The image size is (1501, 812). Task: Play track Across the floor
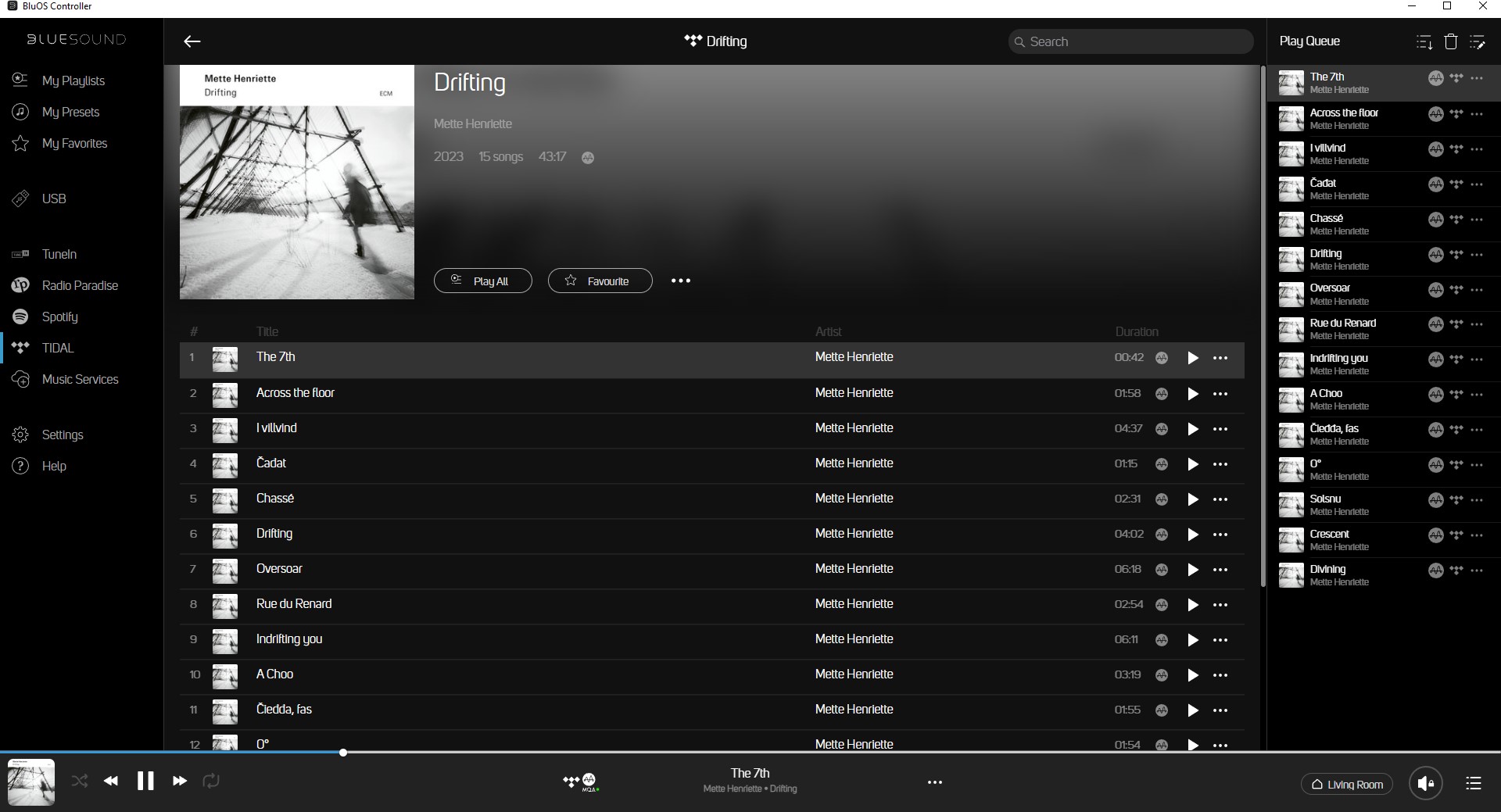pos(1193,393)
